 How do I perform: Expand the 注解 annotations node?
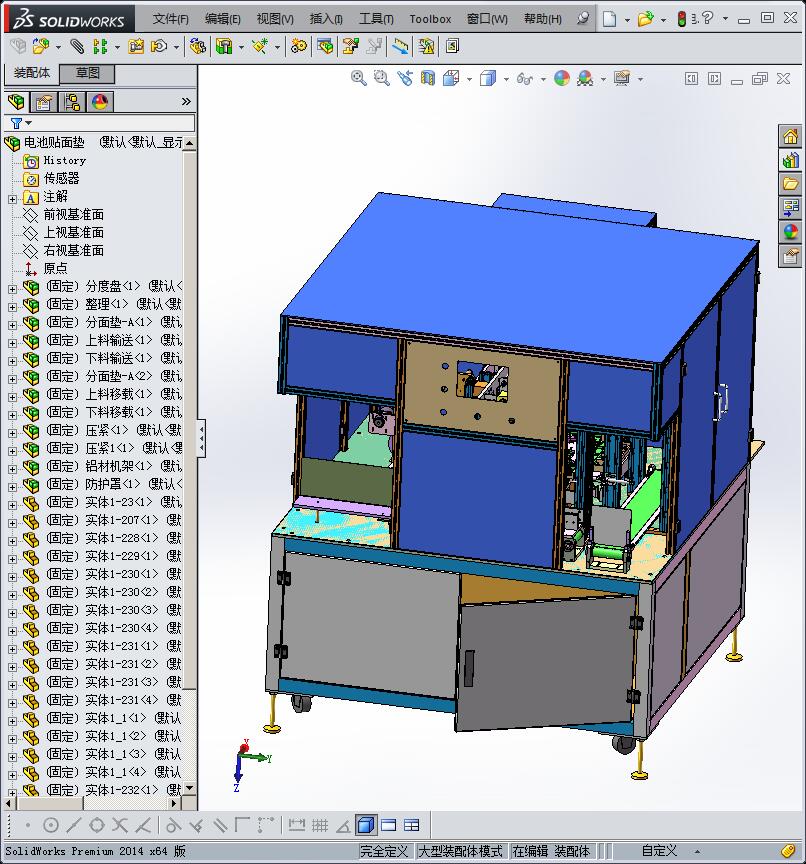[12, 199]
